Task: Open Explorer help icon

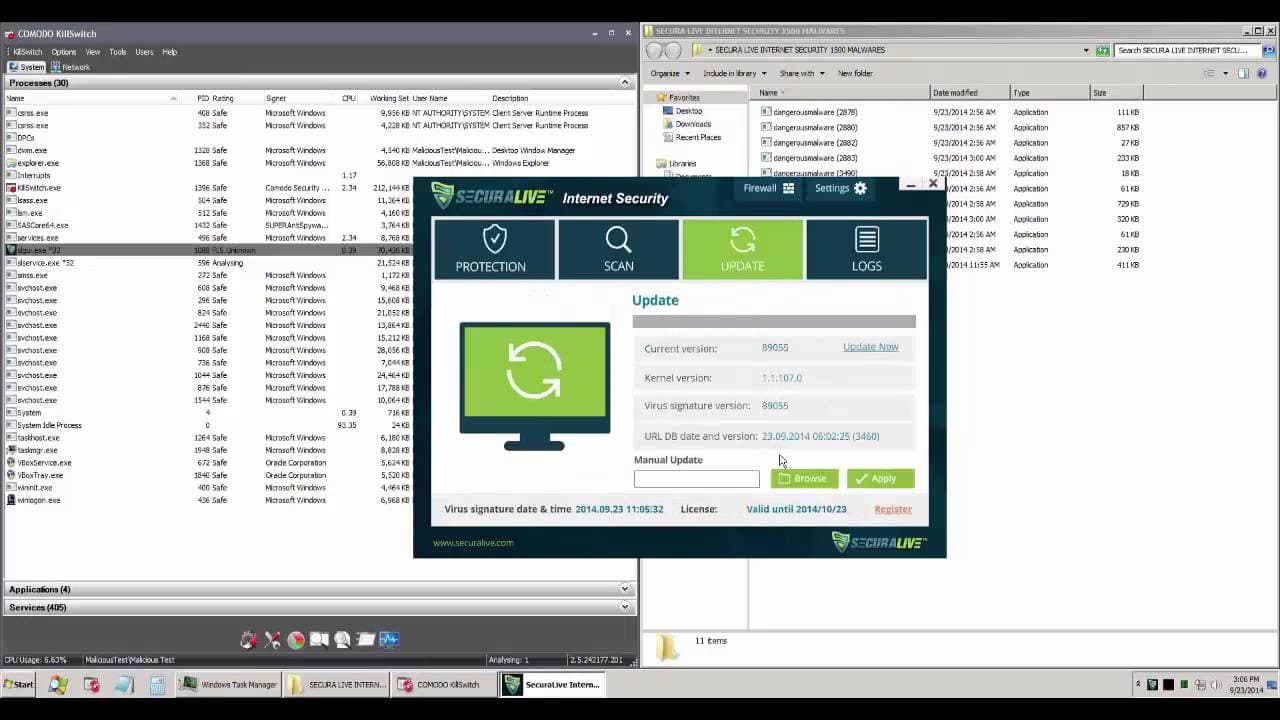Action: pyautogui.click(x=1264, y=73)
